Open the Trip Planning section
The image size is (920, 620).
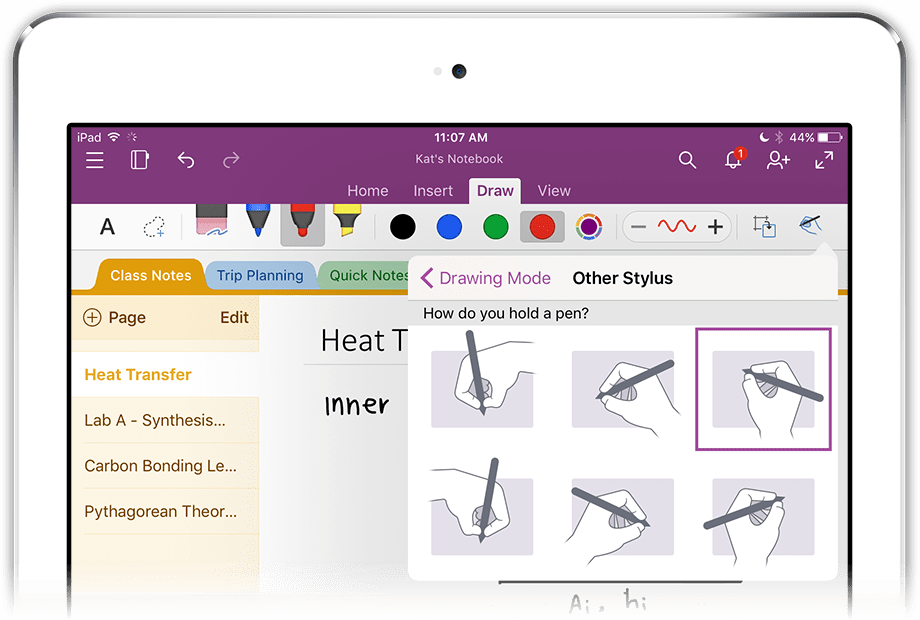261,275
